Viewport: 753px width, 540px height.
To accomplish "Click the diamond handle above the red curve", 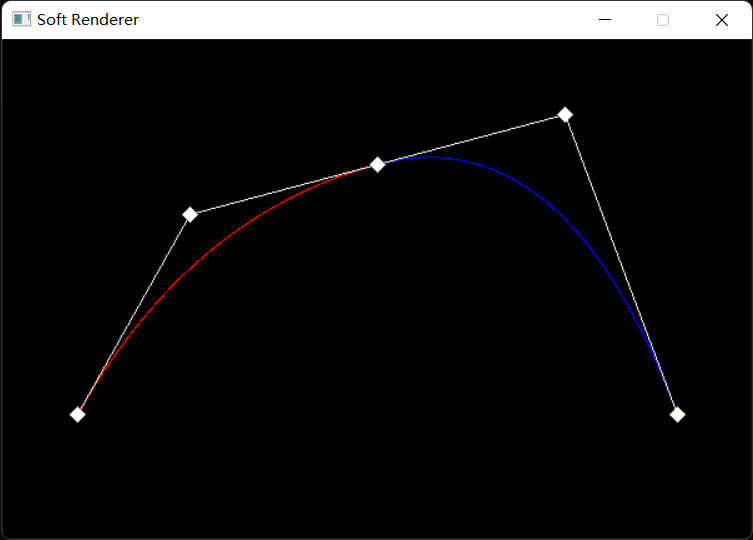I will point(190,214).
